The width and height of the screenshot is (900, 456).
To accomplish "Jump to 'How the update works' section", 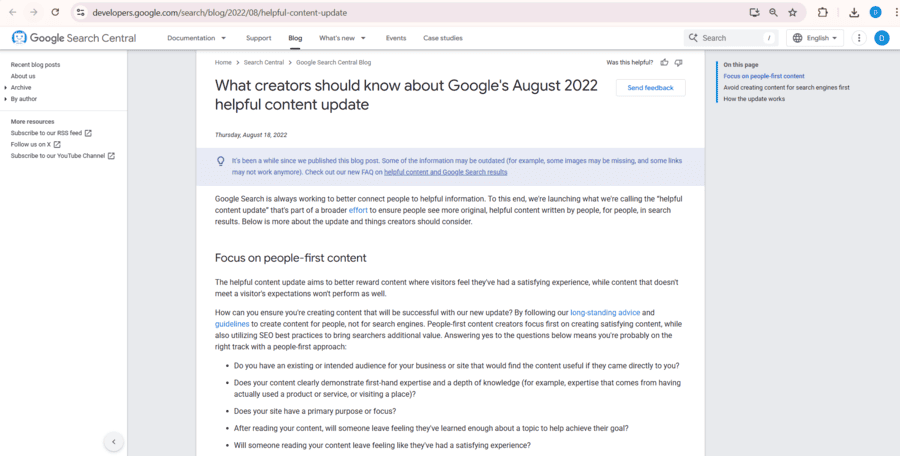I will click(x=754, y=99).
